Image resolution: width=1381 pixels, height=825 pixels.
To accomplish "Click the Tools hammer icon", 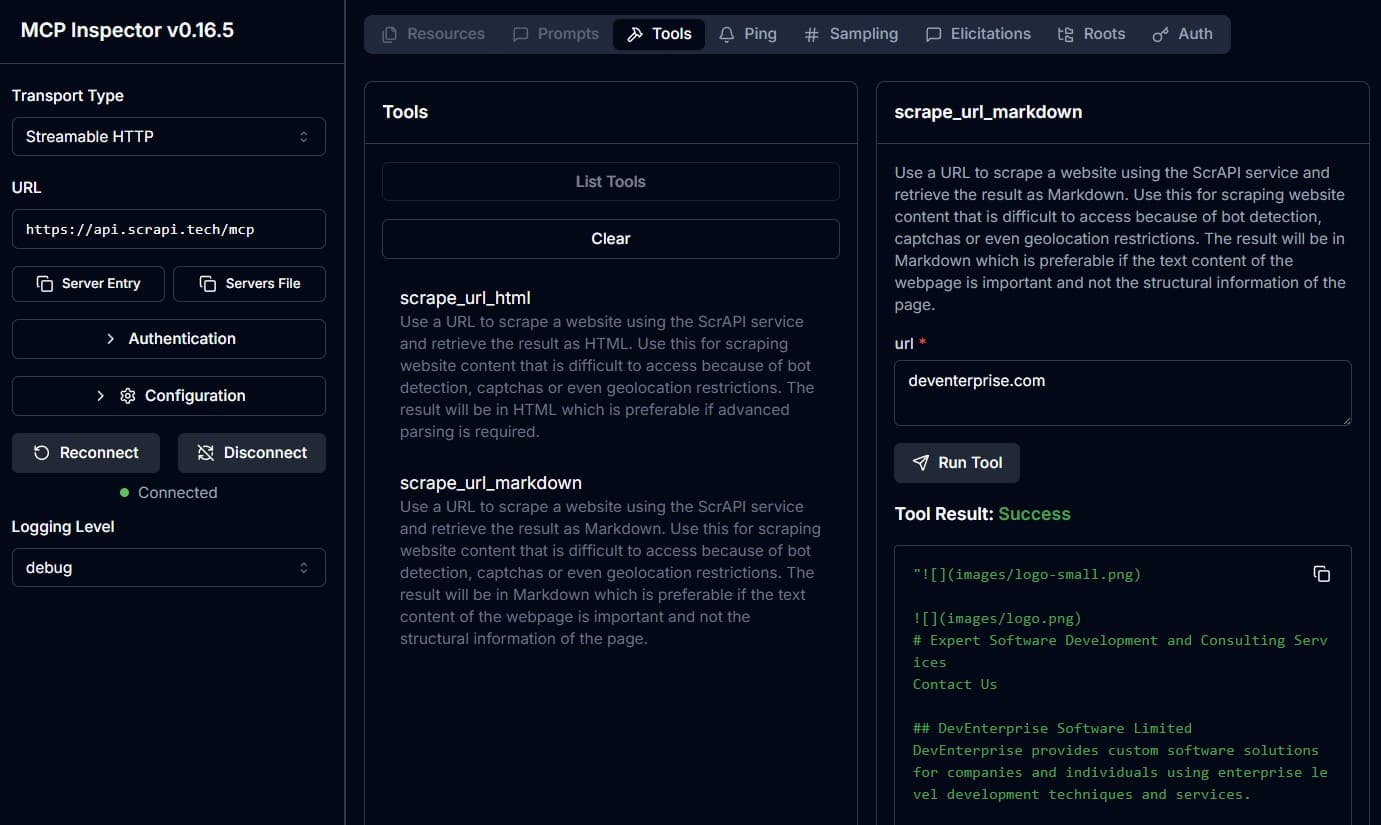I will pos(635,33).
